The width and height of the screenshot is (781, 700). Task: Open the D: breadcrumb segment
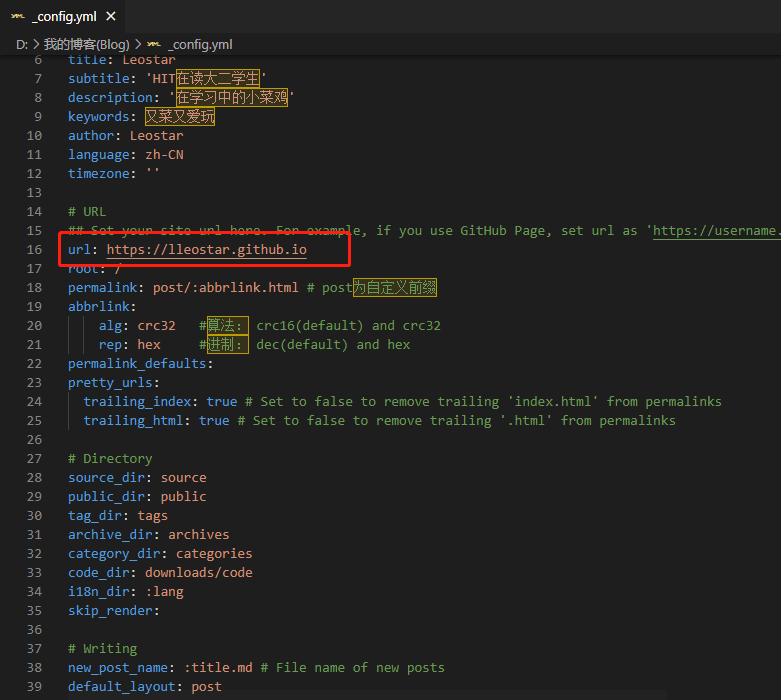pyautogui.click(x=22, y=44)
